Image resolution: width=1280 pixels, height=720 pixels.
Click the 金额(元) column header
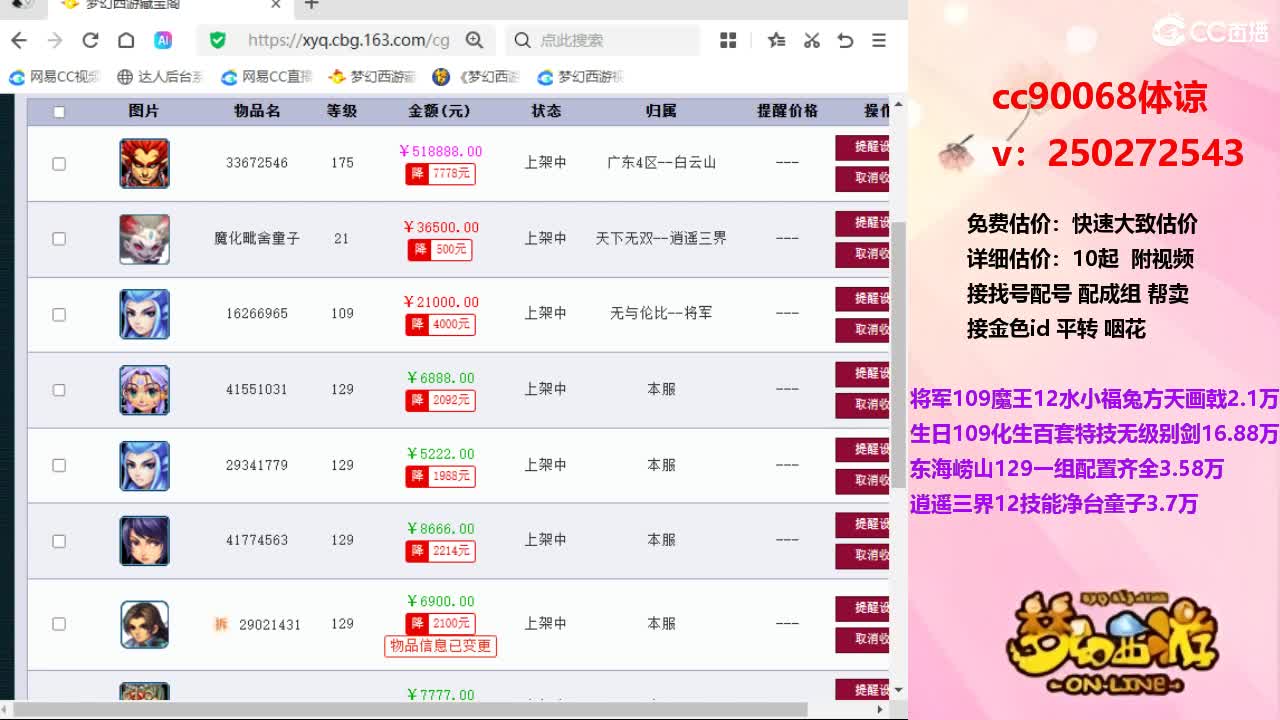coord(440,111)
